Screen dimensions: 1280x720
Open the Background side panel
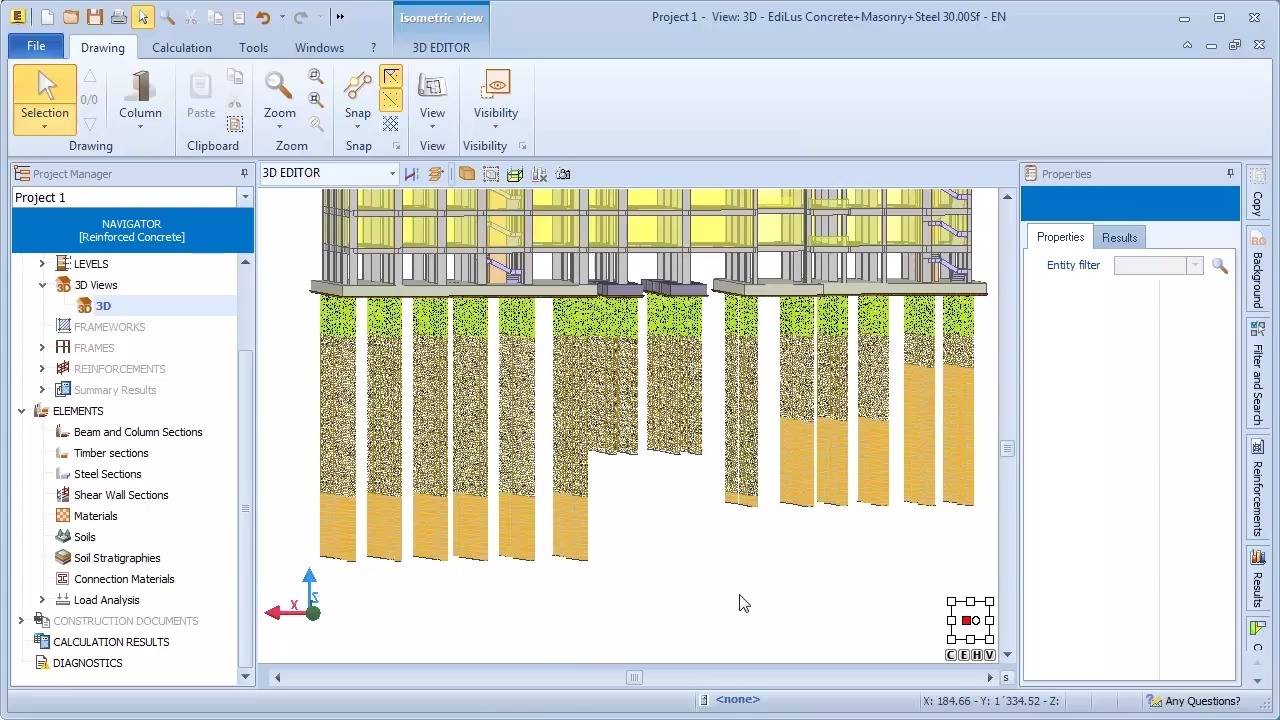click(x=1258, y=271)
